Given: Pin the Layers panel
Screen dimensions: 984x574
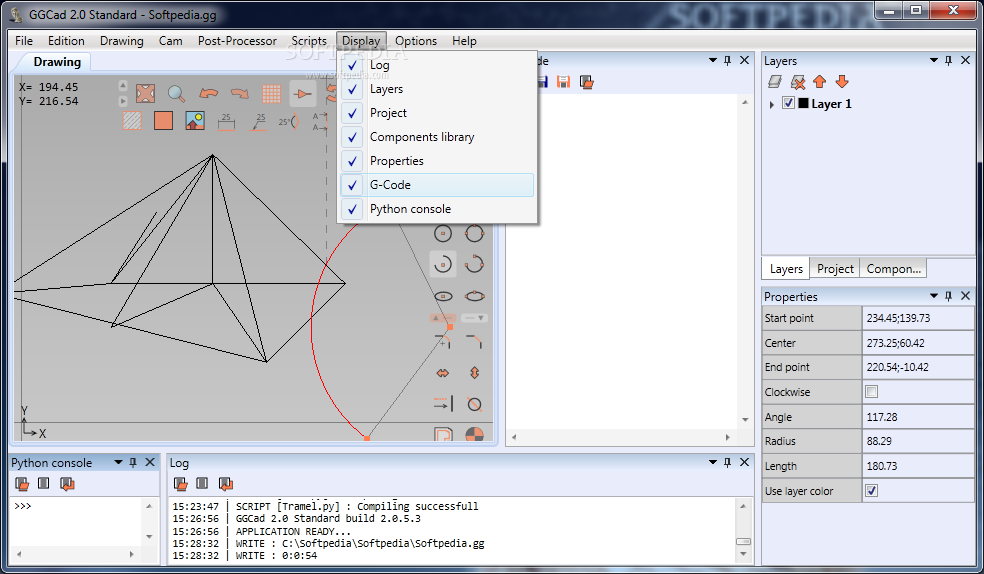Looking at the screenshot, I should coord(948,60).
